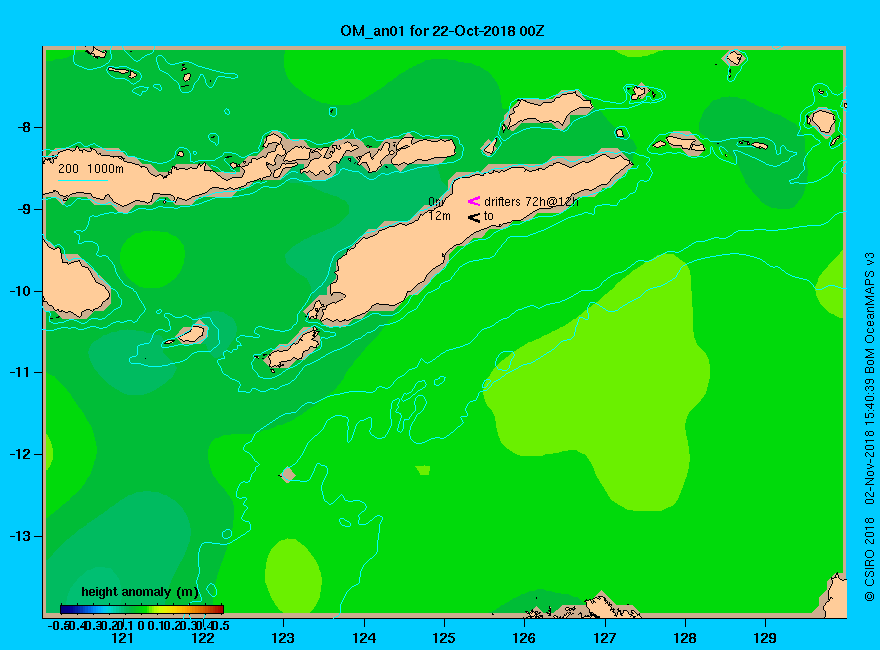Screen dimensions: 880x650
Task: Click the height anomaly color bar
Action: 142,609
